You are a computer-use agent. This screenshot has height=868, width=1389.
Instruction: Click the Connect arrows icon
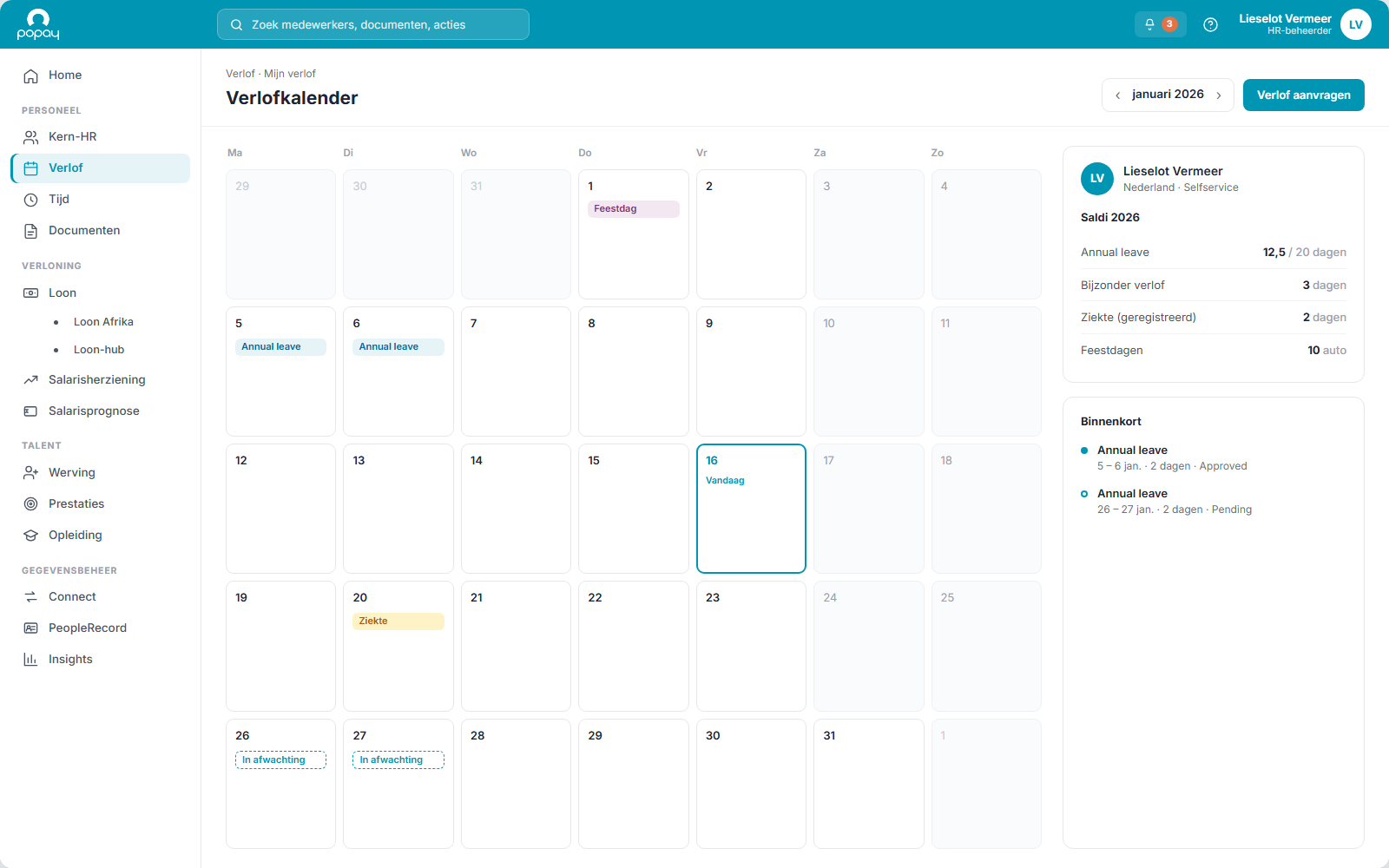pyautogui.click(x=31, y=597)
